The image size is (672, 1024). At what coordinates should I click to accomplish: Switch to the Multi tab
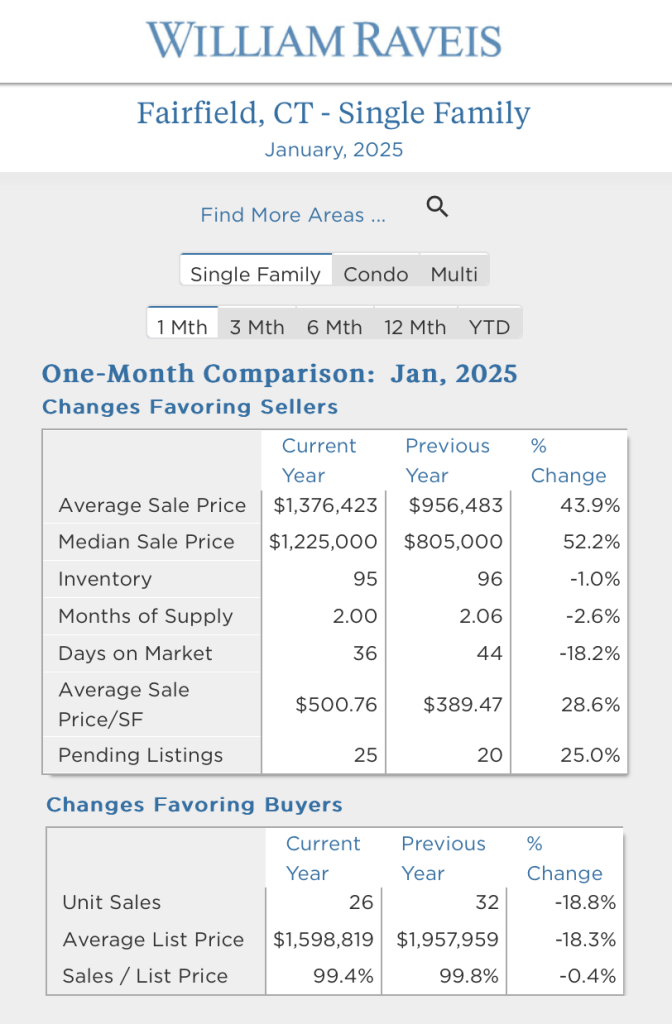pyautogui.click(x=454, y=274)
